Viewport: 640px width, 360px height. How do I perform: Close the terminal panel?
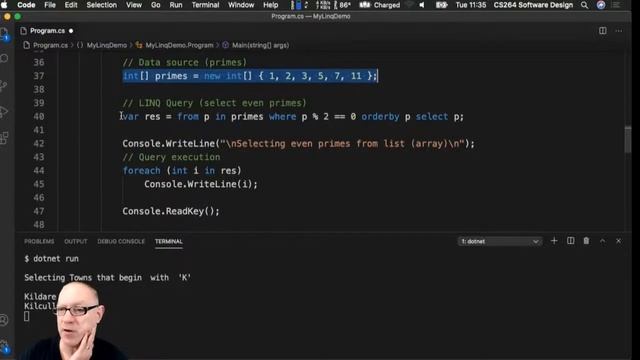coord(618,241)
